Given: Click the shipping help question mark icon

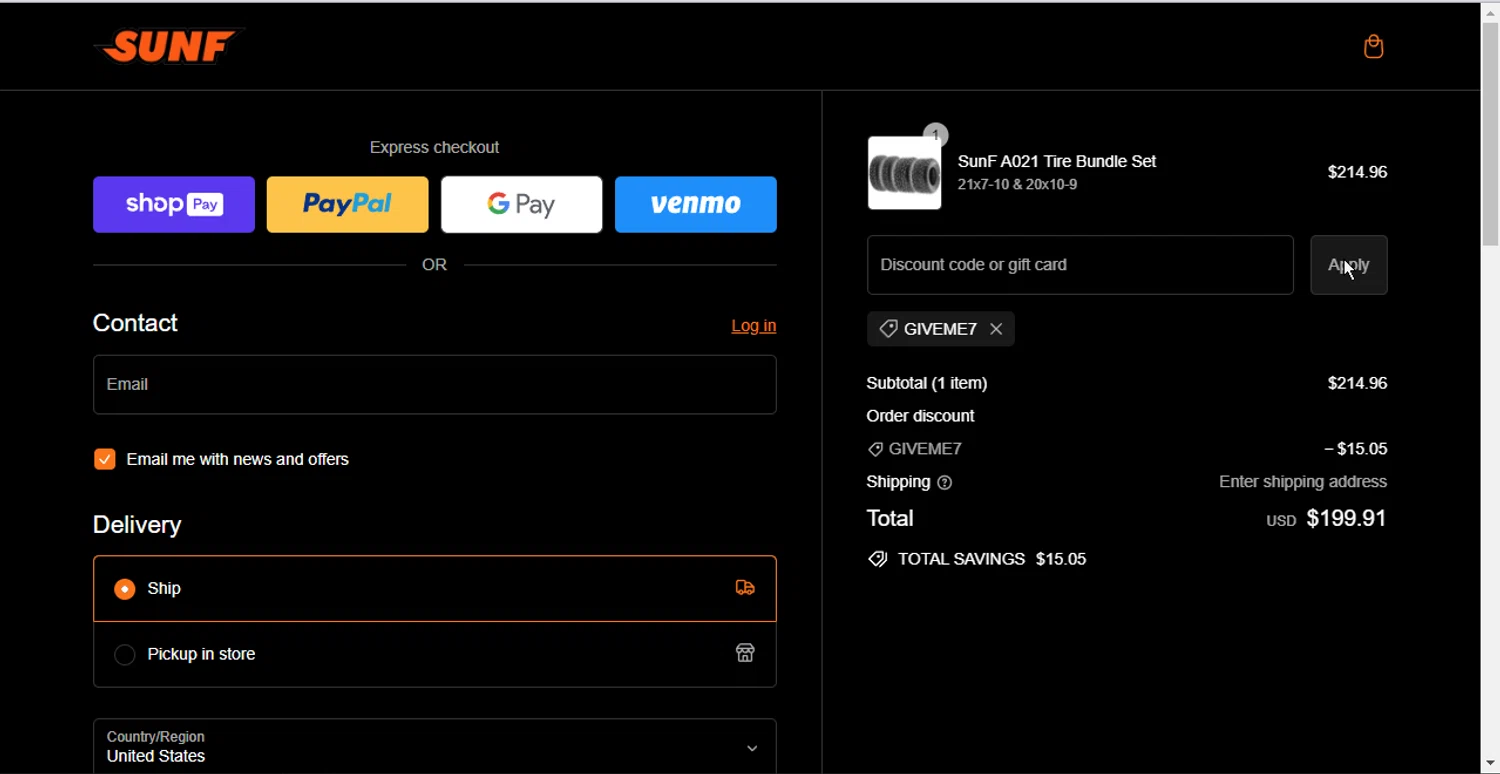Looking at the screenshot, I should tap(945, 483).
